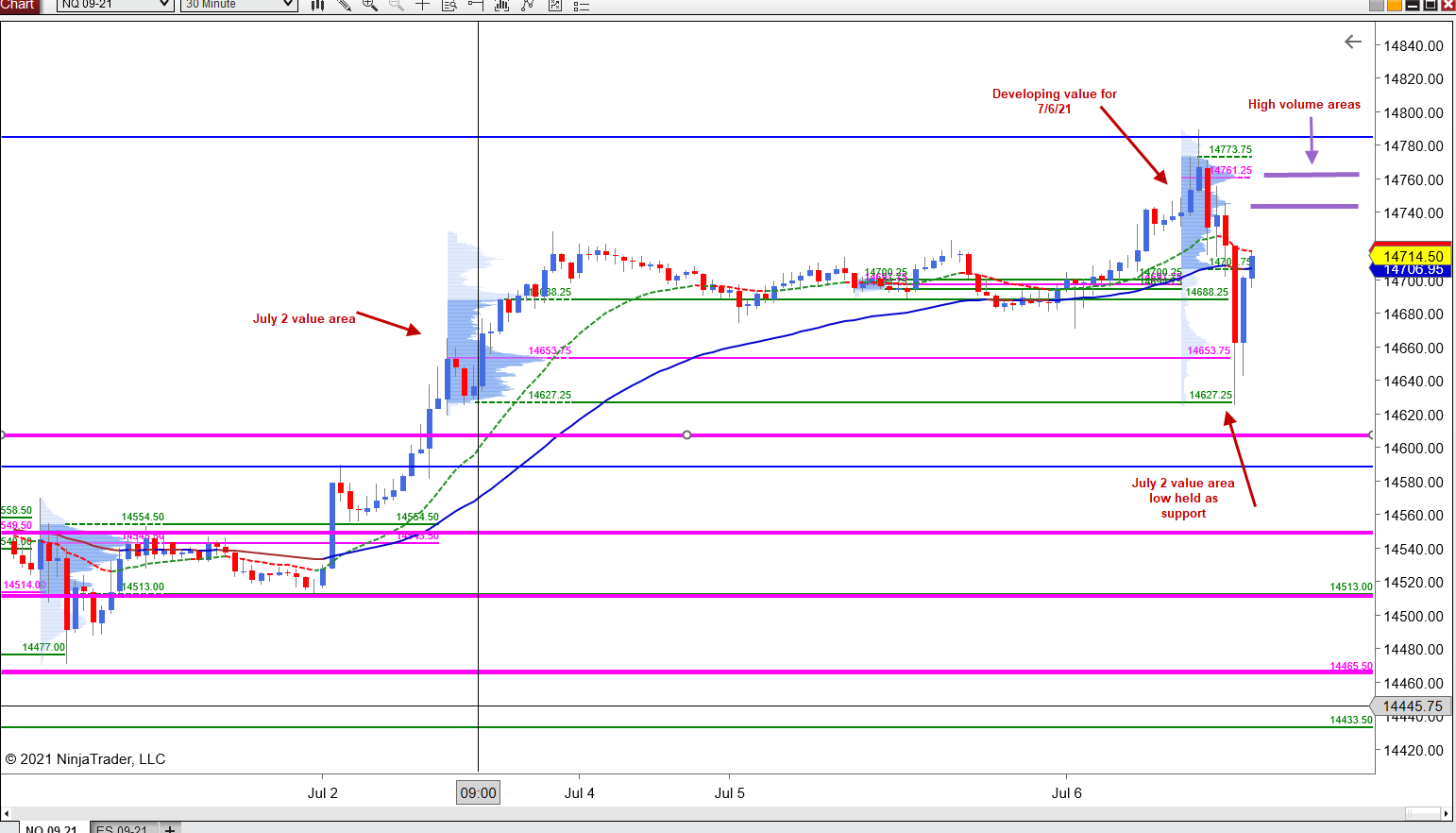Screen dimensions: 1456x833
Task: Click the blue 14706.95 price marker
Action: tap(1413, 270)
